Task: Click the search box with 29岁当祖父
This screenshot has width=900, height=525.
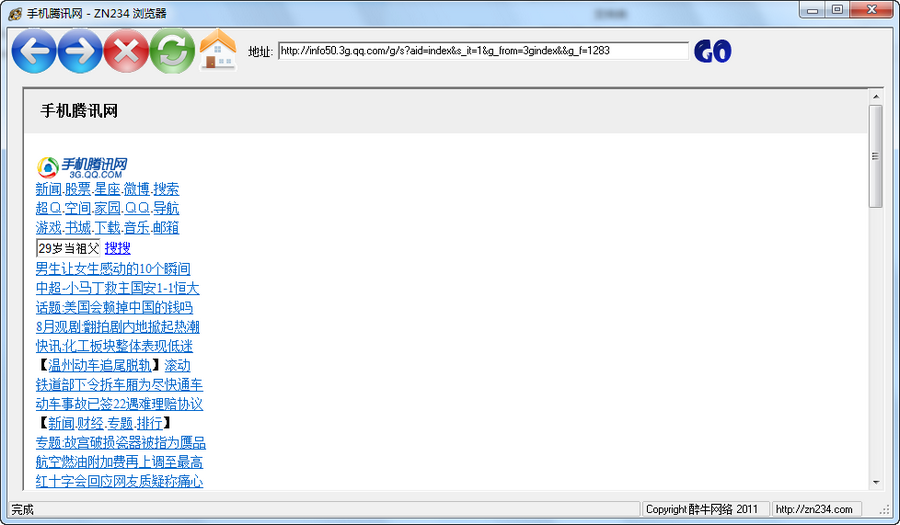Action: click(68, 248)
